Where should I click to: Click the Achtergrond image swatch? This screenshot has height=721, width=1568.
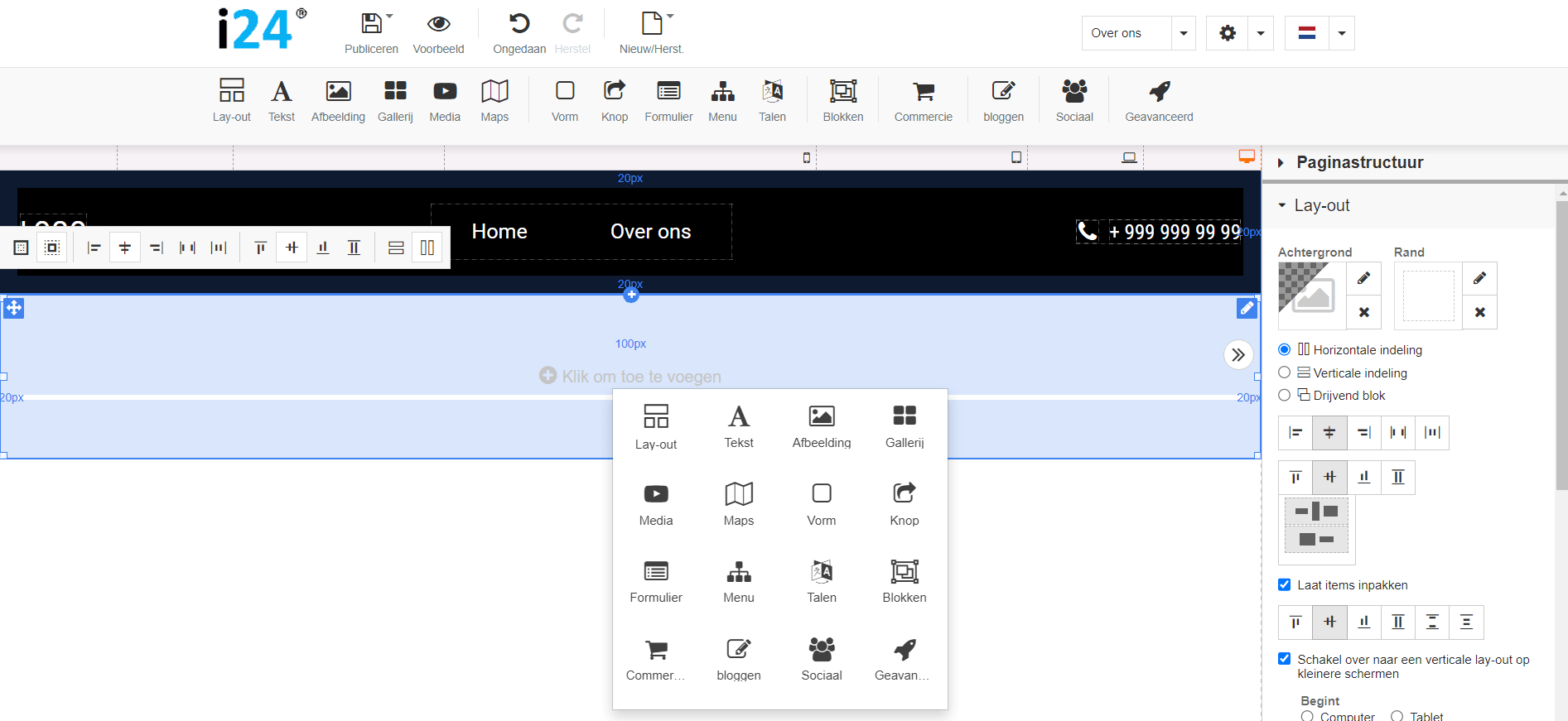1311,296
